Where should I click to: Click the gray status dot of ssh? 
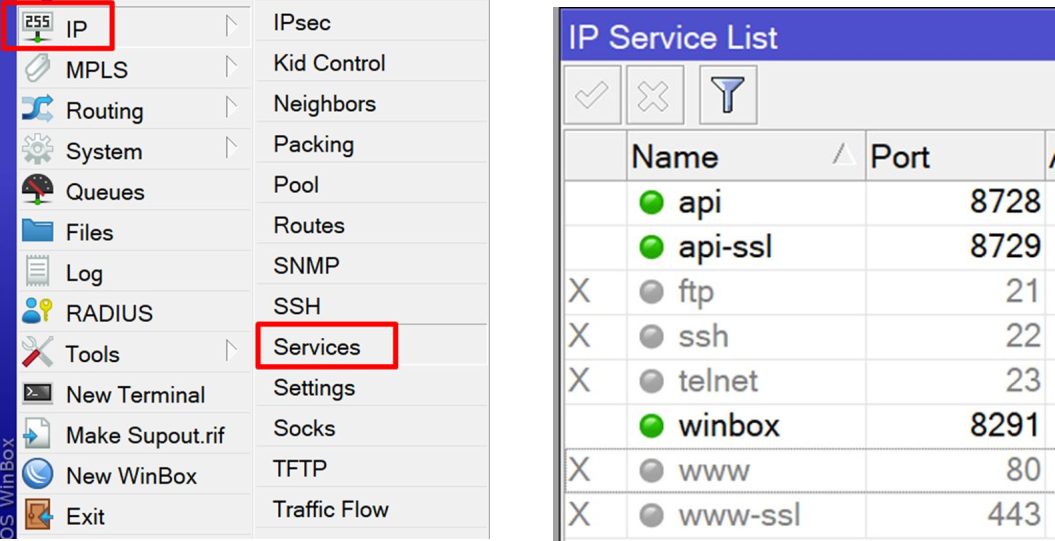pos(651,336)
